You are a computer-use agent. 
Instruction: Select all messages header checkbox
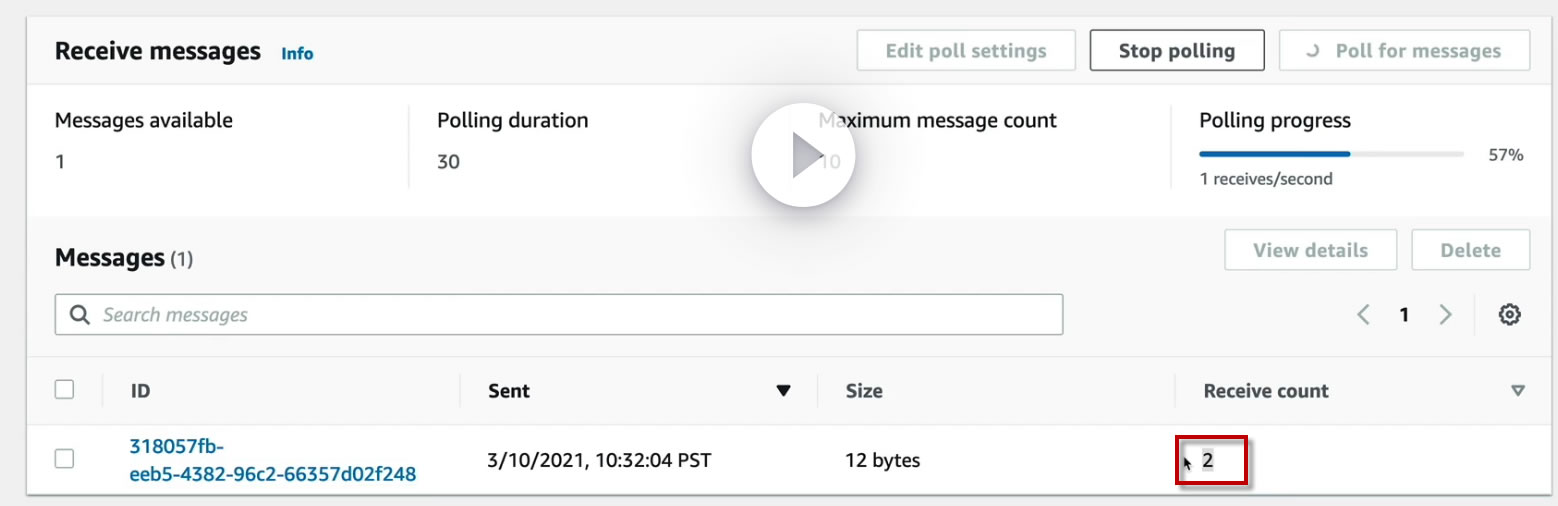[64, 390]
